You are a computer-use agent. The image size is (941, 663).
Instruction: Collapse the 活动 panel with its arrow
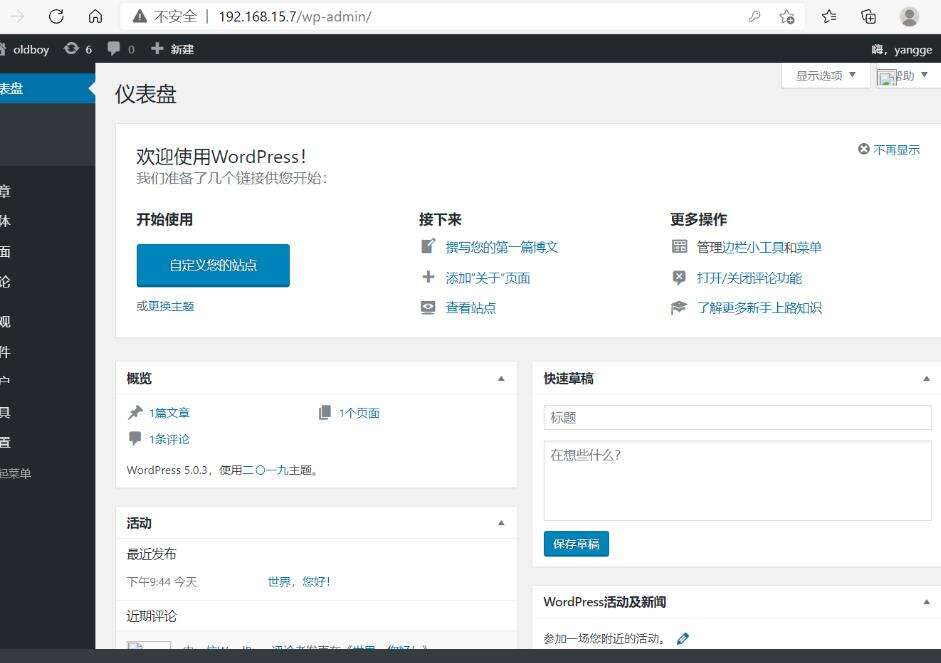pyautogui.click(x=501, y=523)
